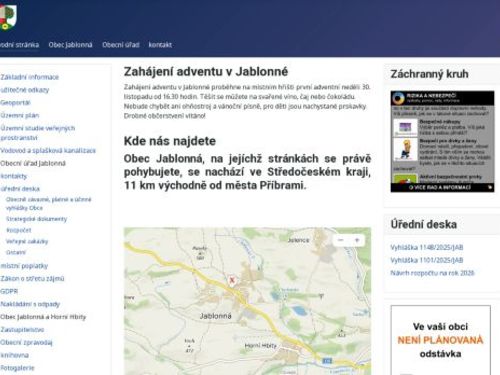Click the Horní Hbity label on map
500x375 pixels.
[x=260, y=346]
